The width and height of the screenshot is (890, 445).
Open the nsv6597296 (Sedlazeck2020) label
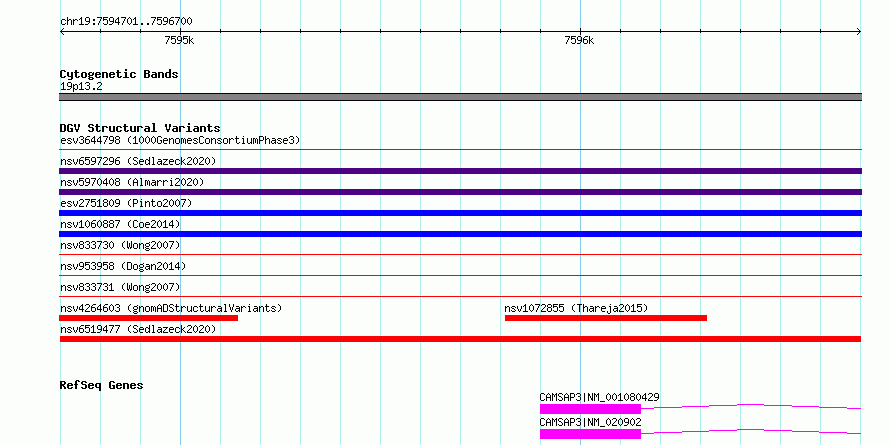pos(138,161)
